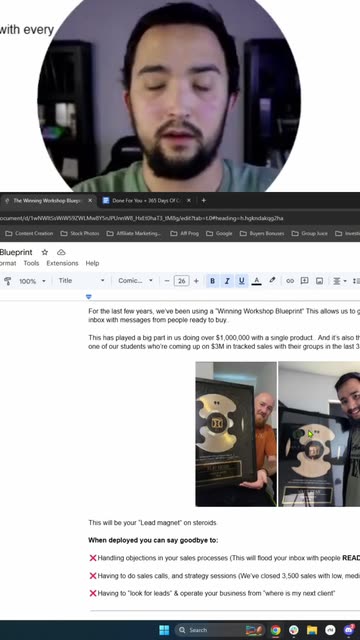Click the insert link icon
This screenshot has width=360, height=640.
[x=290, y=281]
